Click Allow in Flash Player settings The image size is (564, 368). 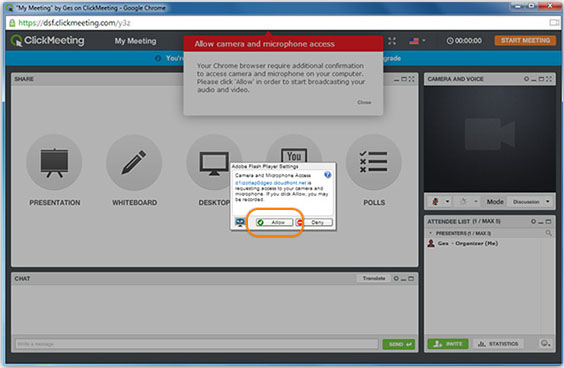point(274,222)
